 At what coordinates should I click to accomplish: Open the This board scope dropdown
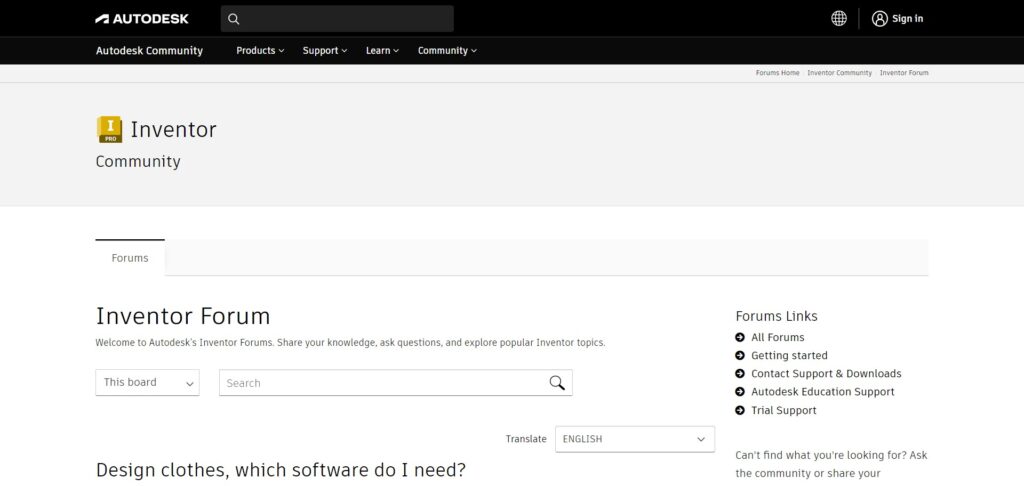[x=148, y=383]
